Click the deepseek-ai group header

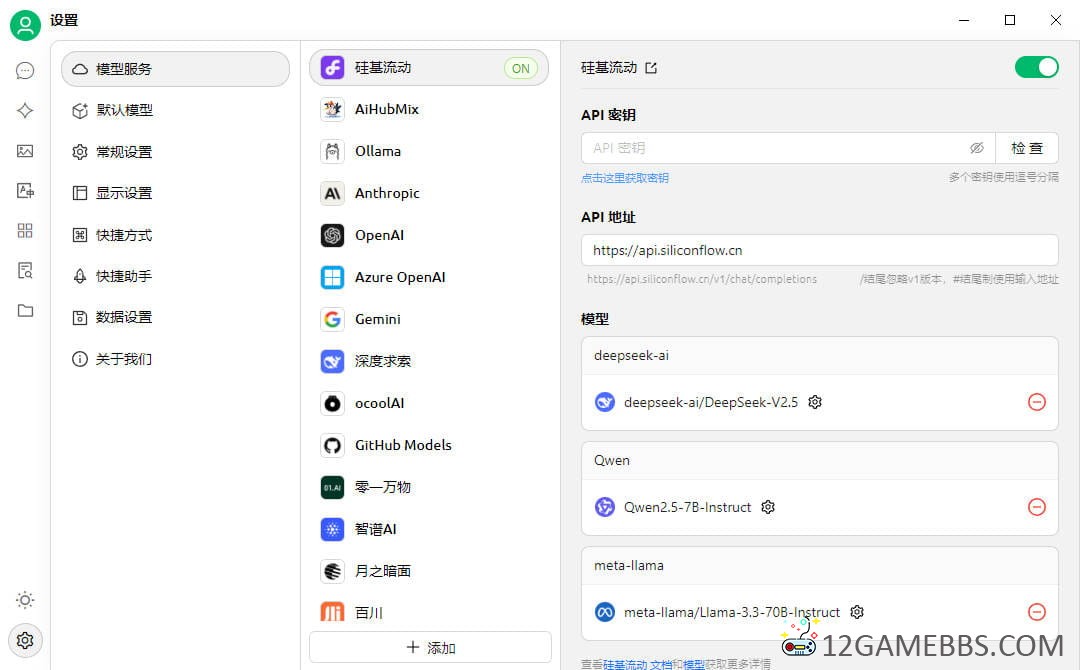(x=820, y=356)
